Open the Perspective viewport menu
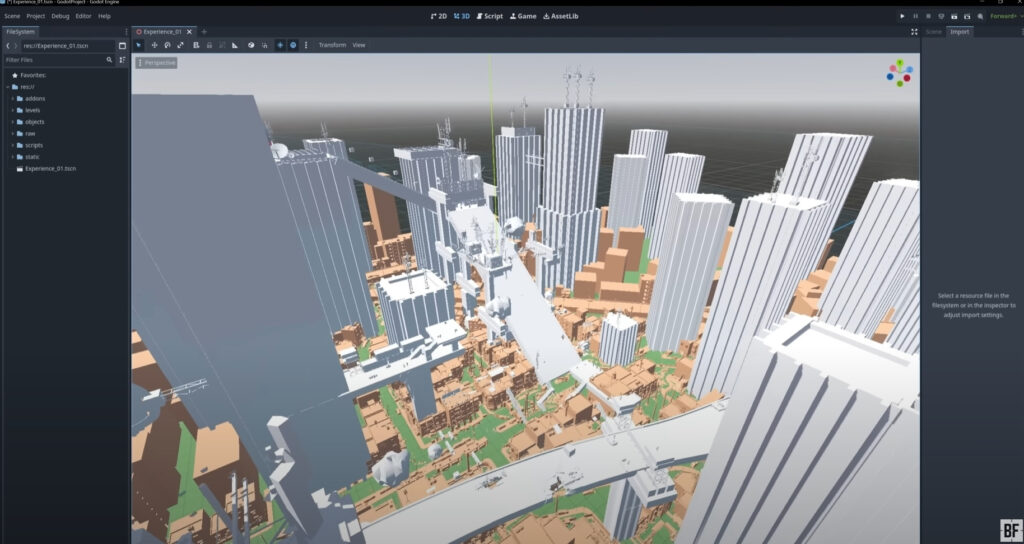 pyautogui.click(x=156, y=63)
